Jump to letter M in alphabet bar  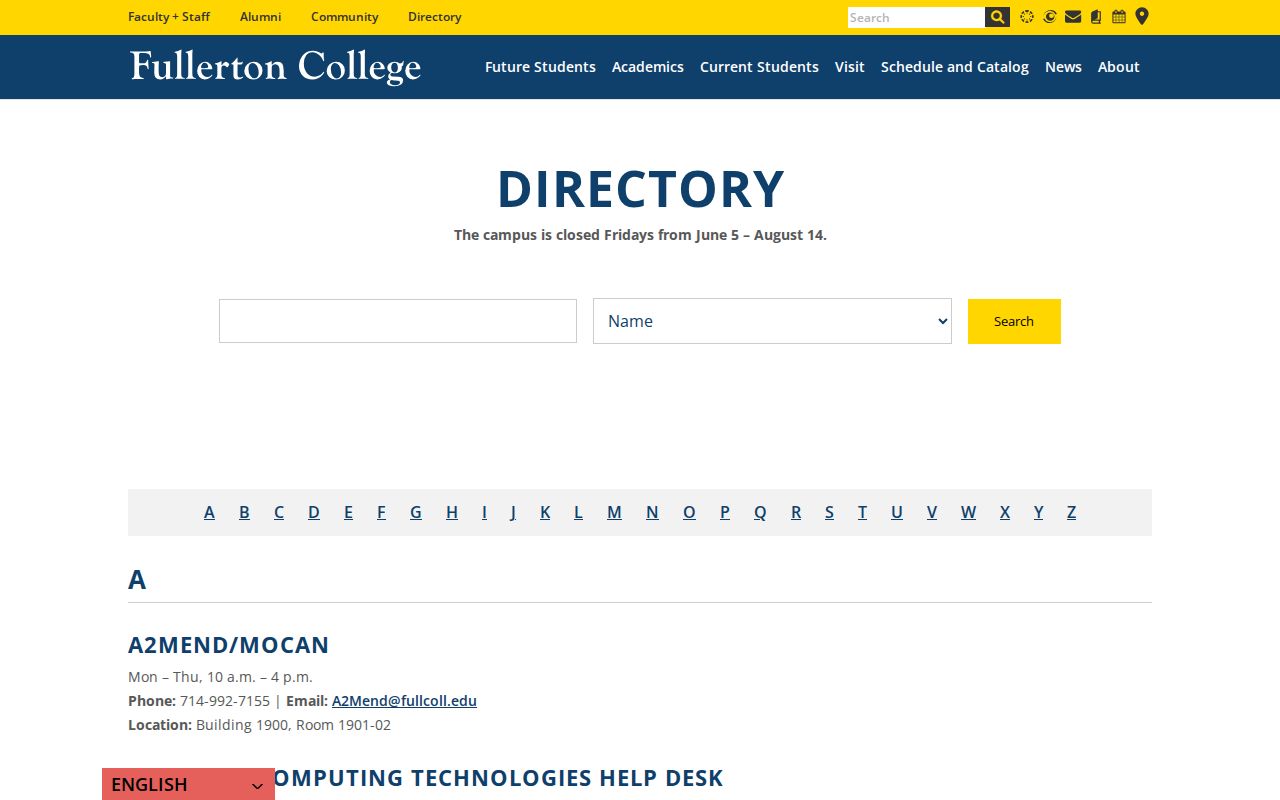(614, 512)
